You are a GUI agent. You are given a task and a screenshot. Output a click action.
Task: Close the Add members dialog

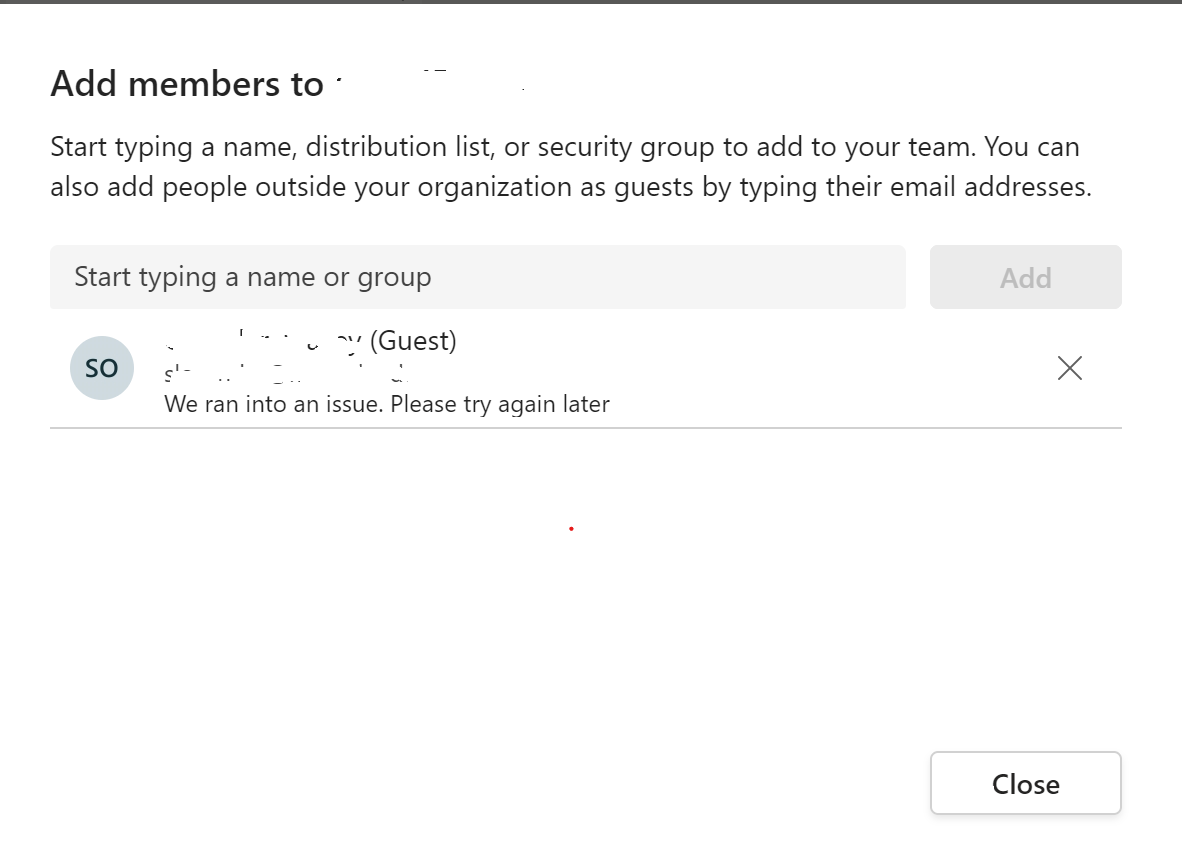coord(1025,784)
